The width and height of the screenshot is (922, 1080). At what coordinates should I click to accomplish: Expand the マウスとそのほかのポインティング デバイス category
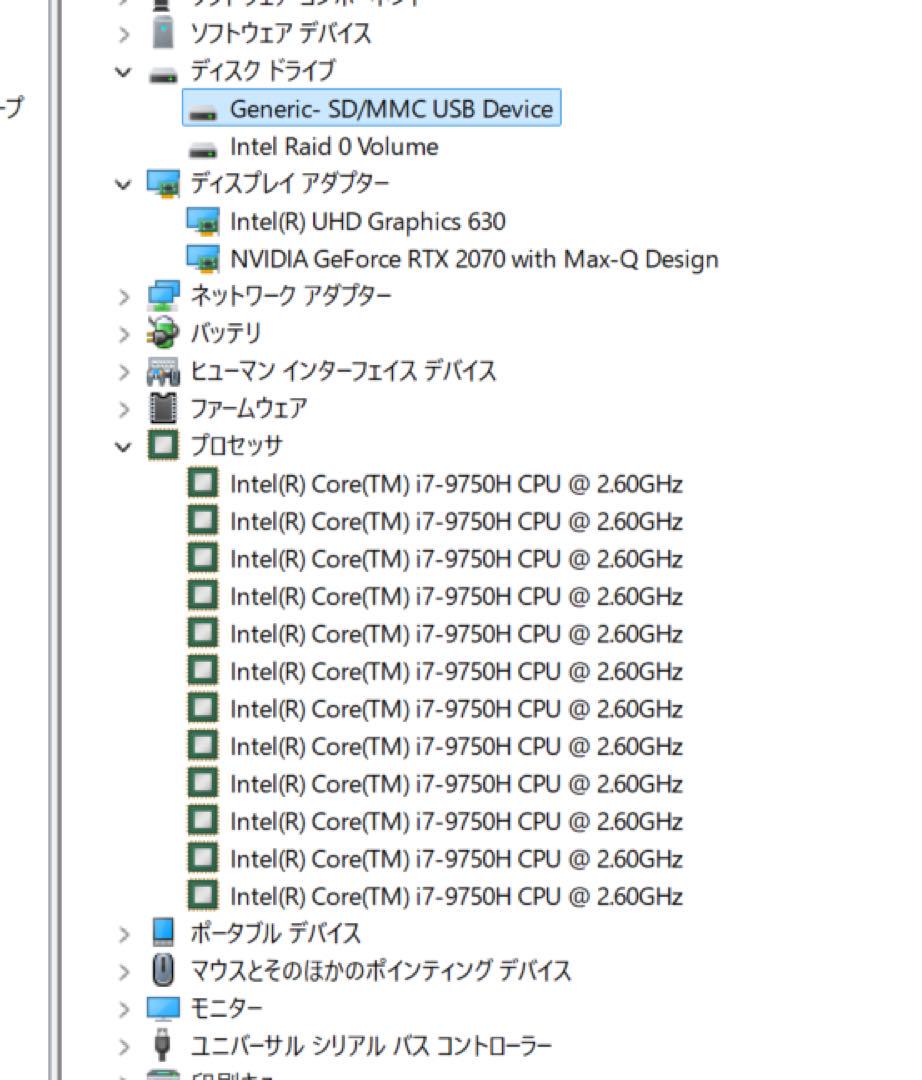pyautogui.click(x=124, y=972)
